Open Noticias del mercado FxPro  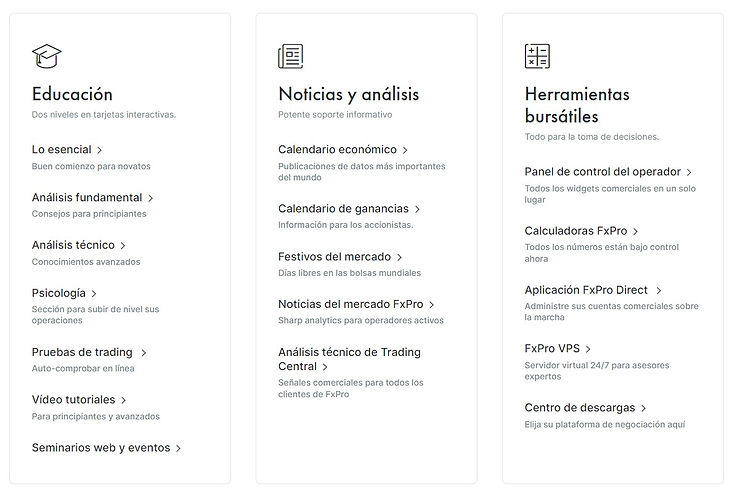[351, 304]
